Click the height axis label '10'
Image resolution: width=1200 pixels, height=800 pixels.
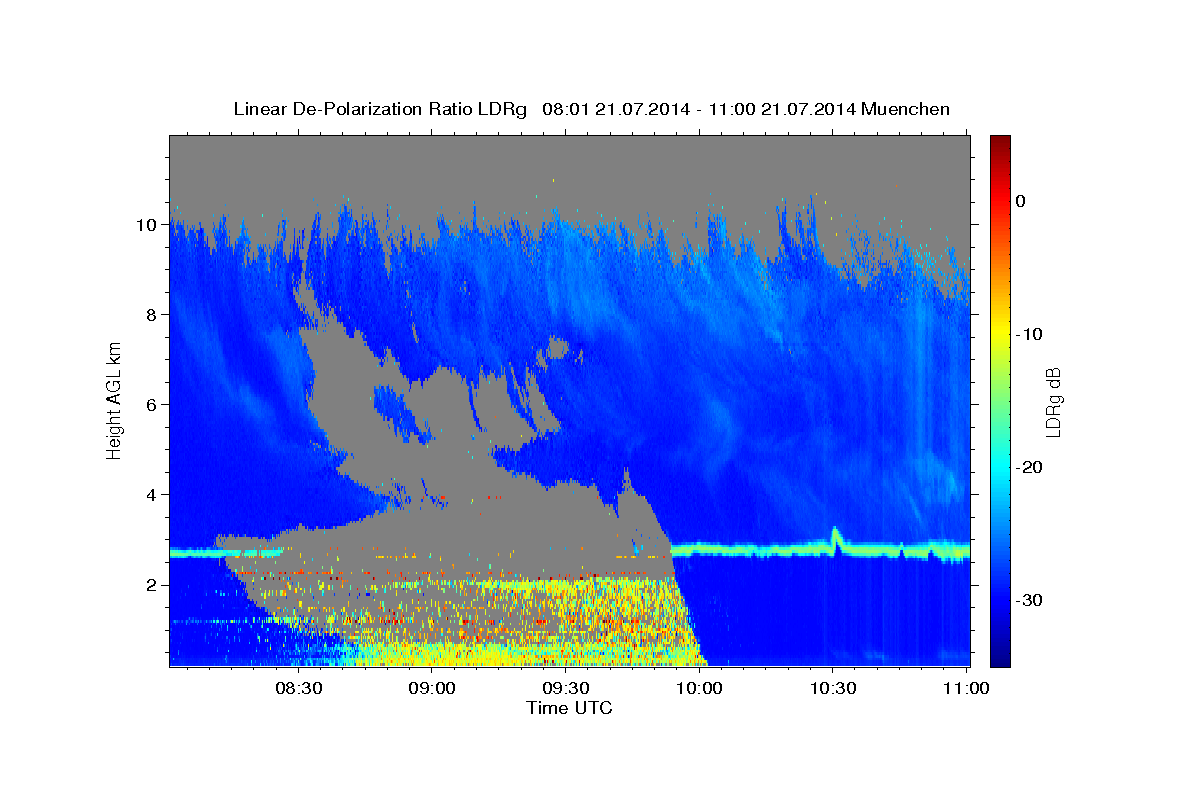(x=147, y=225)
